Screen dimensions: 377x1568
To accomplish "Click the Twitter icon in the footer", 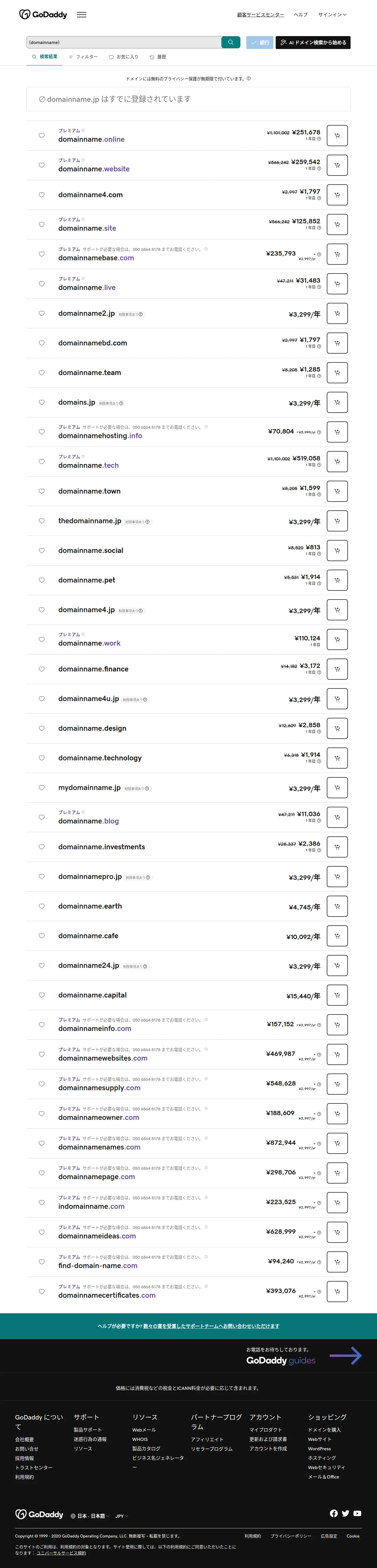I will 345,1513.
